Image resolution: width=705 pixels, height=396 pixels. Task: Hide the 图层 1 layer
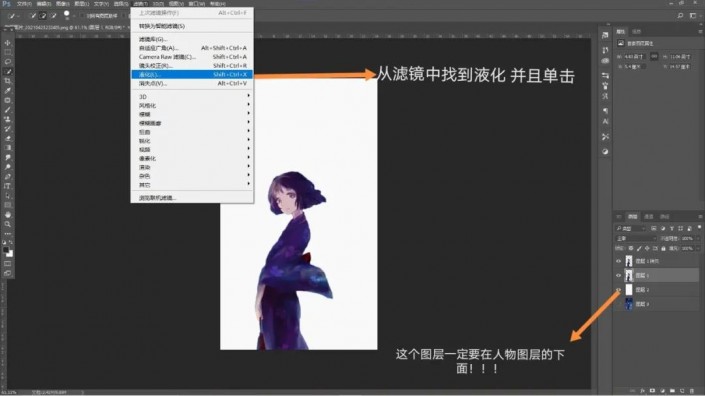618,276
